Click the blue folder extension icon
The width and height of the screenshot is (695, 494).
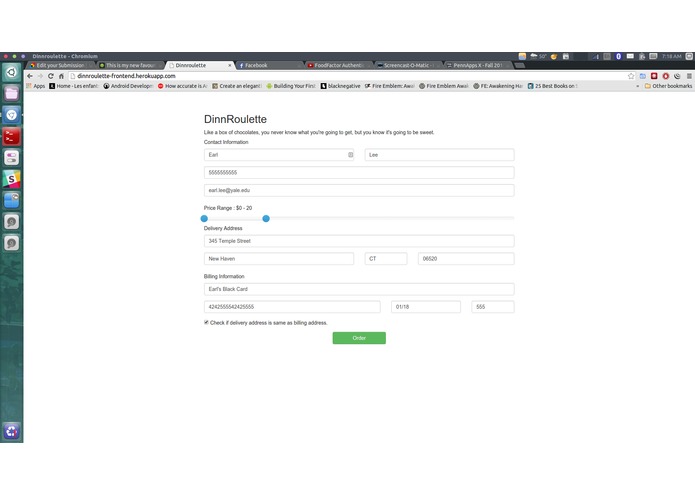click(643, 76)
